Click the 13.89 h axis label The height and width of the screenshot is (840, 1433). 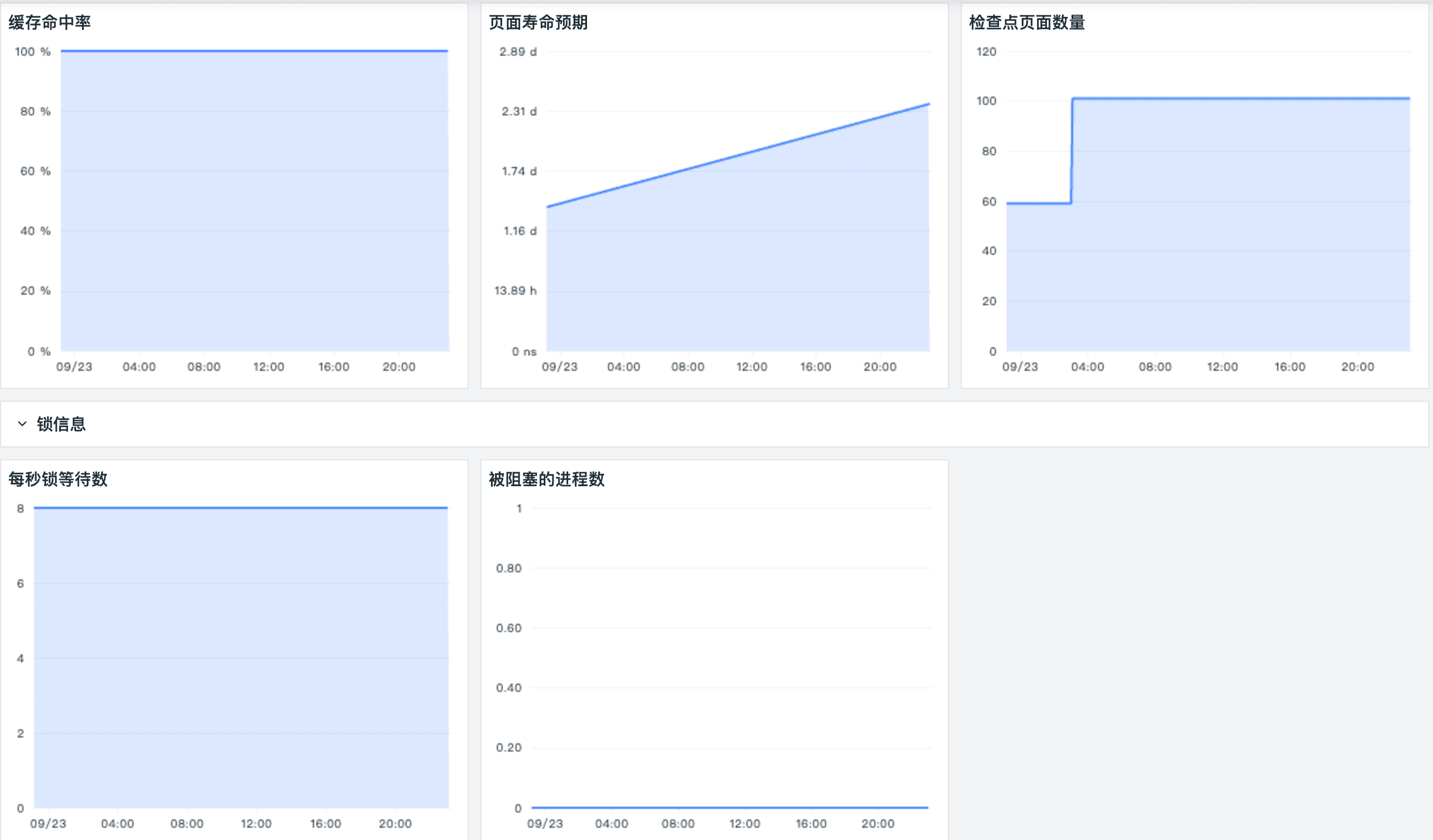pos(516,291)
